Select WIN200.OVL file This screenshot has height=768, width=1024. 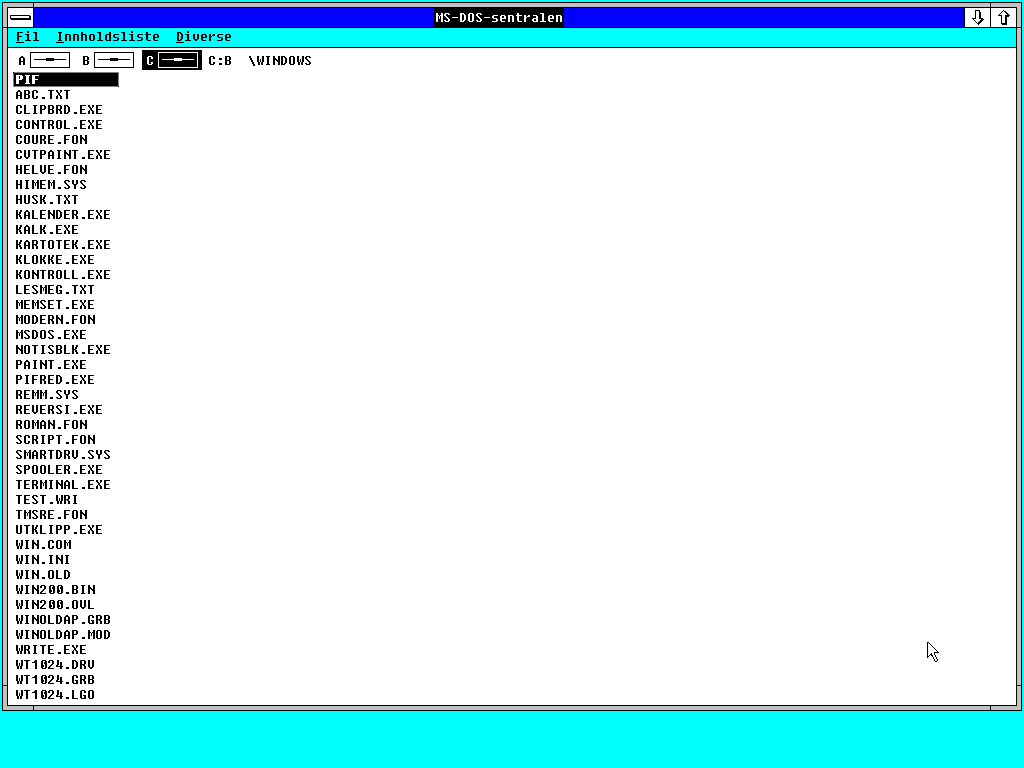(x=55, y=605)
